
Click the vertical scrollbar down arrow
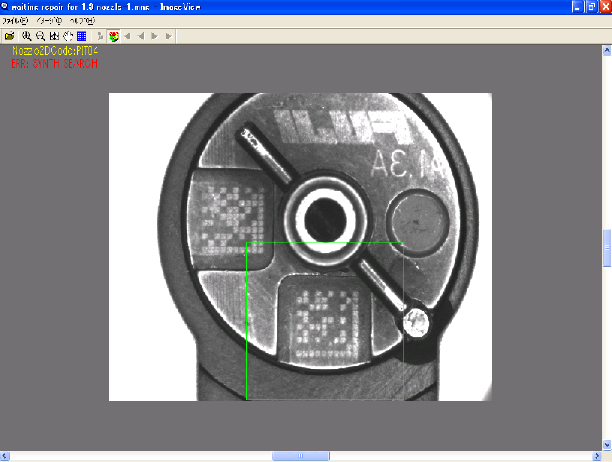[606, 445]
